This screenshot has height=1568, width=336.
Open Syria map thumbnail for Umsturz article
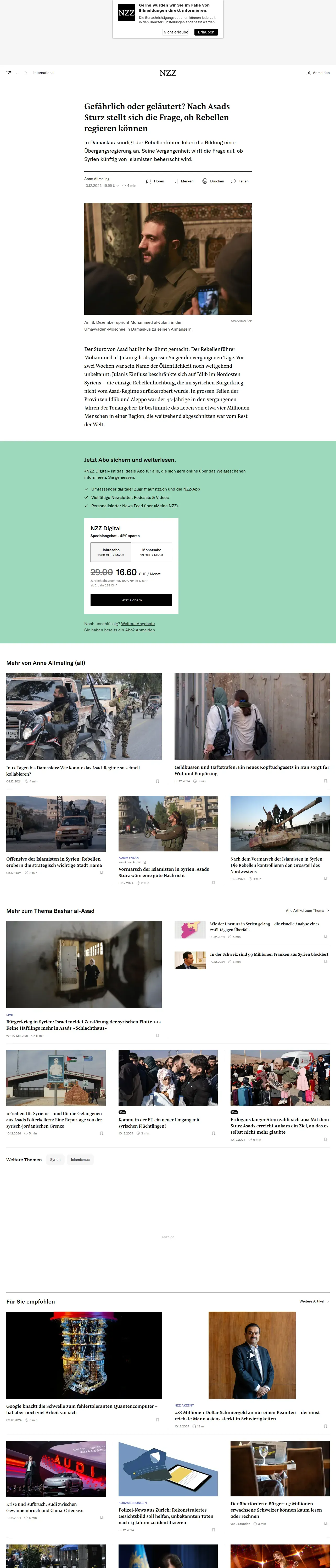click(x=190, y=930)
